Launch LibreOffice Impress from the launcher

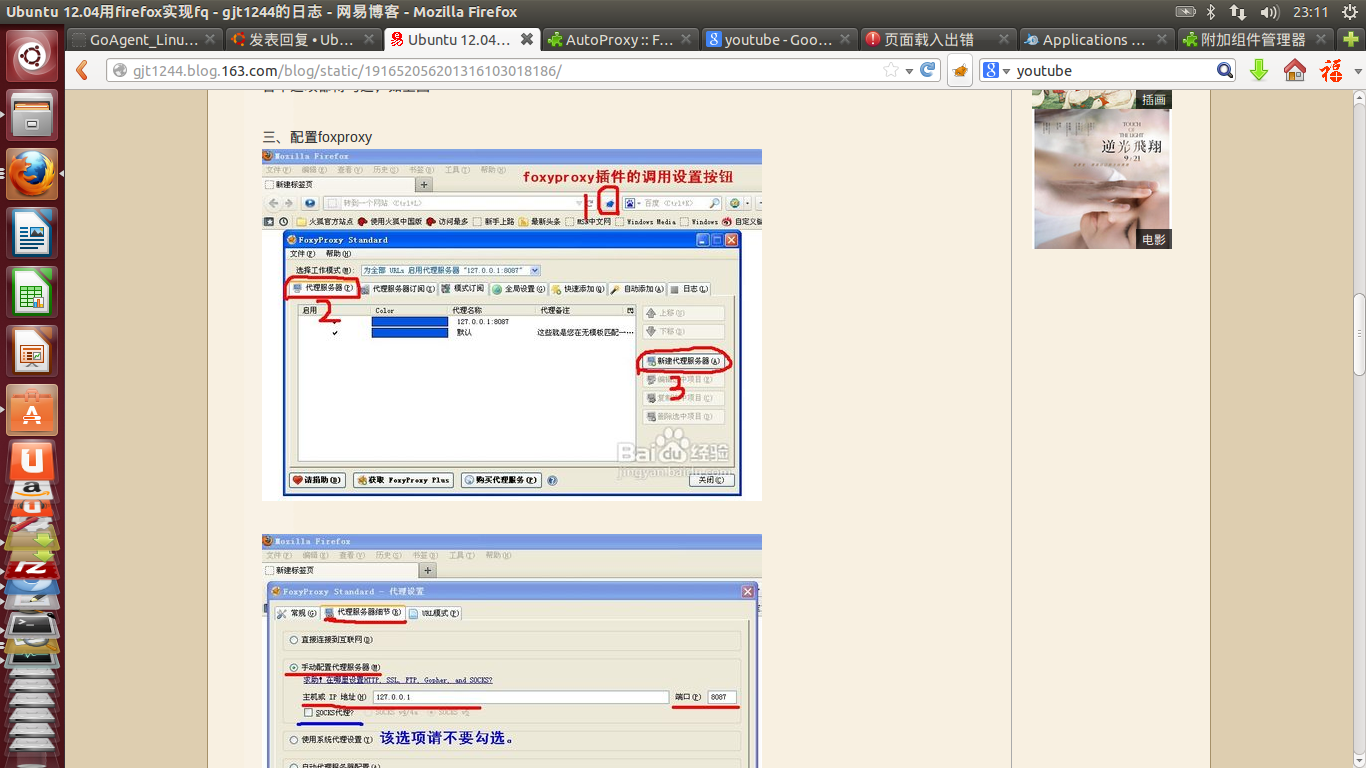(x=32, y=350)
